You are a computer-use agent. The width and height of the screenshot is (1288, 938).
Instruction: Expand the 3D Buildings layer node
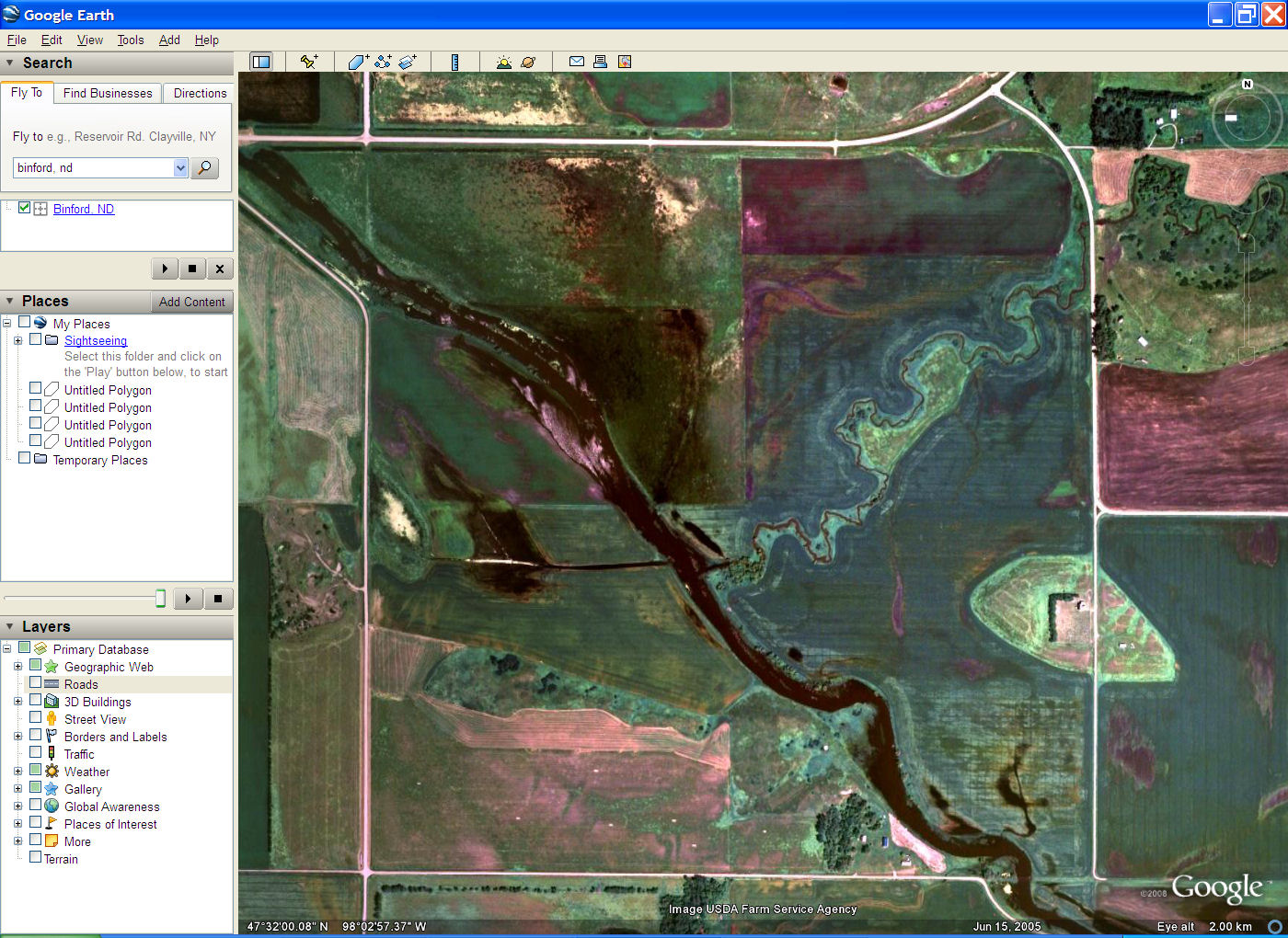[x=17, y=702]
